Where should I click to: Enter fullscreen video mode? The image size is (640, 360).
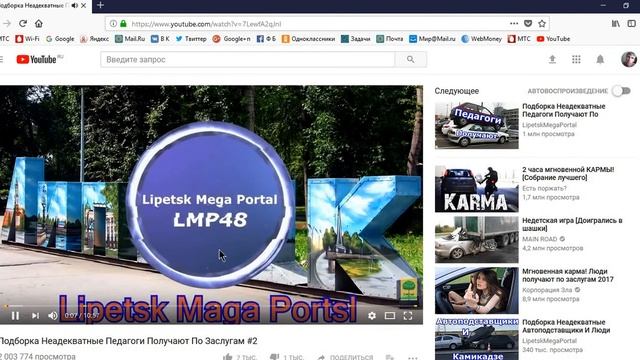pos(408,316)
